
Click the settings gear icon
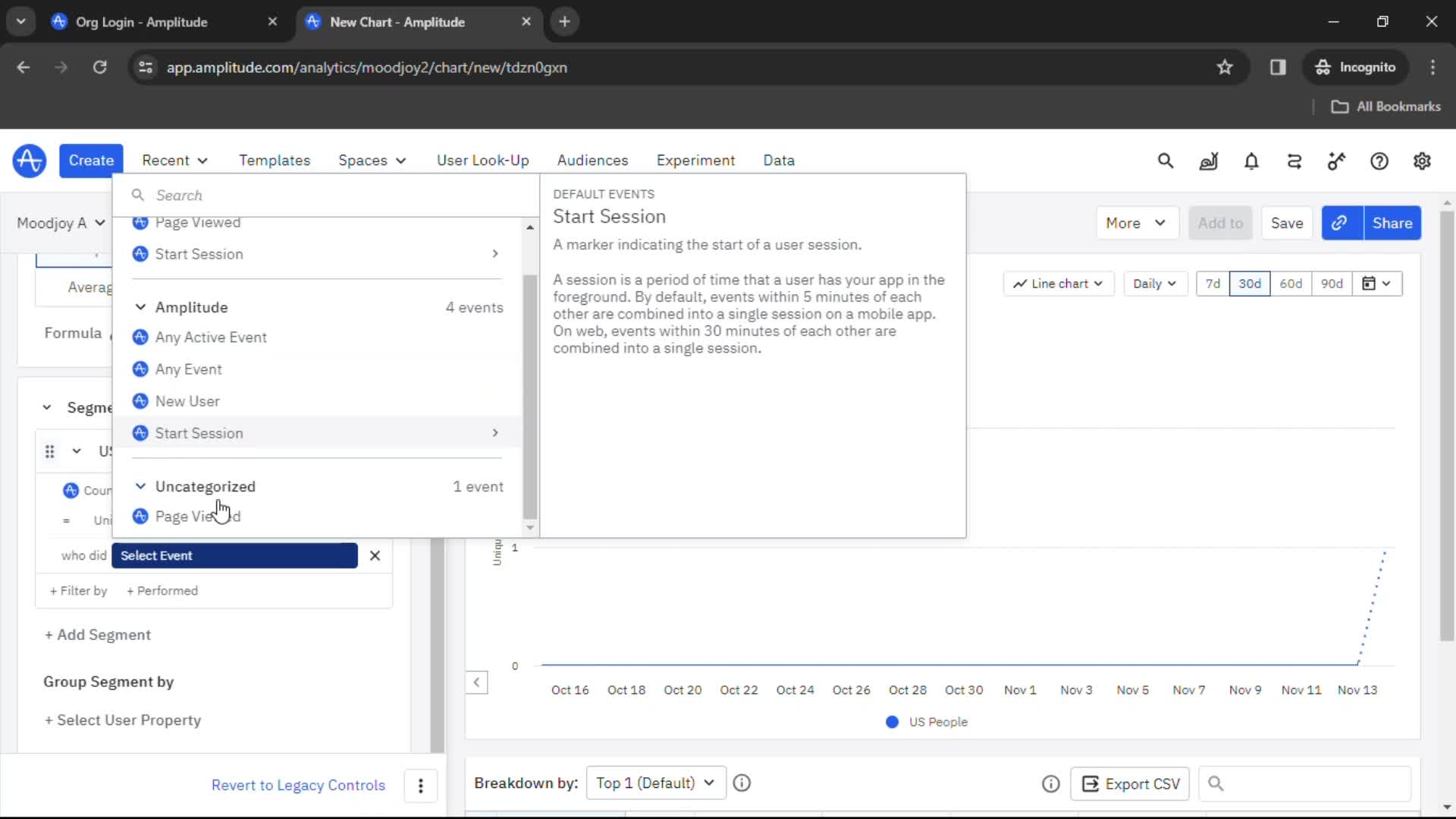tap(1422, 160)
